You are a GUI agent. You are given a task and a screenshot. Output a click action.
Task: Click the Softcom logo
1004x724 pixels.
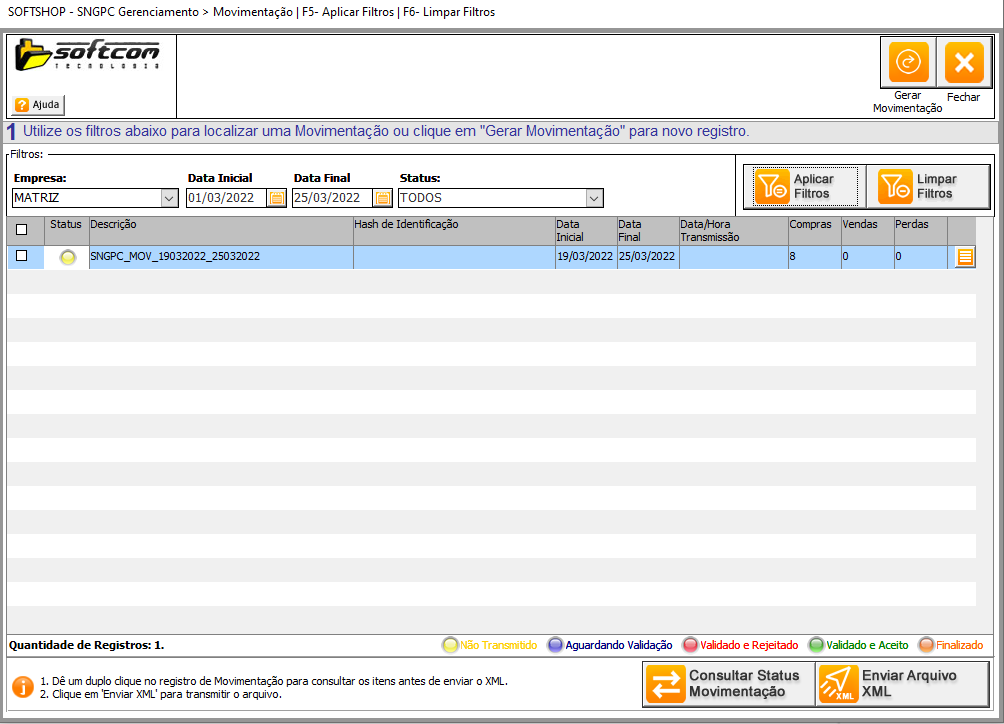click(x=88, y=56)
